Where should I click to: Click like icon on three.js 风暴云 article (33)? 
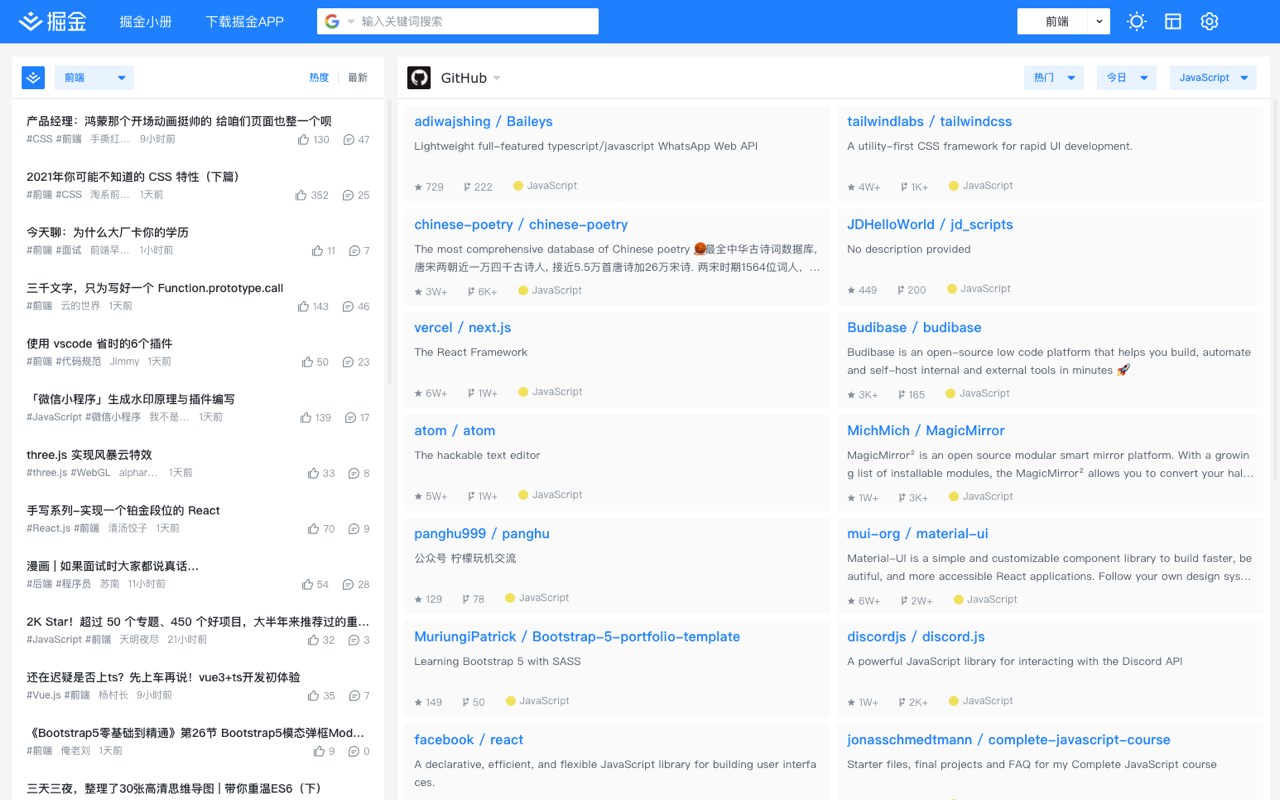[x=313, y=473]
